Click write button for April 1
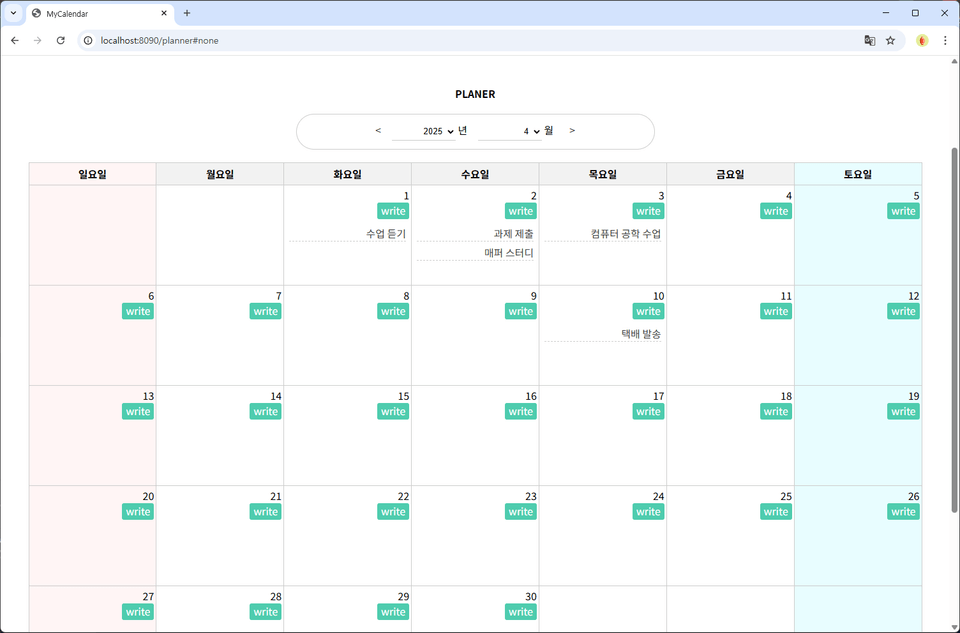 pyautogui.click(x=393, y=211)
